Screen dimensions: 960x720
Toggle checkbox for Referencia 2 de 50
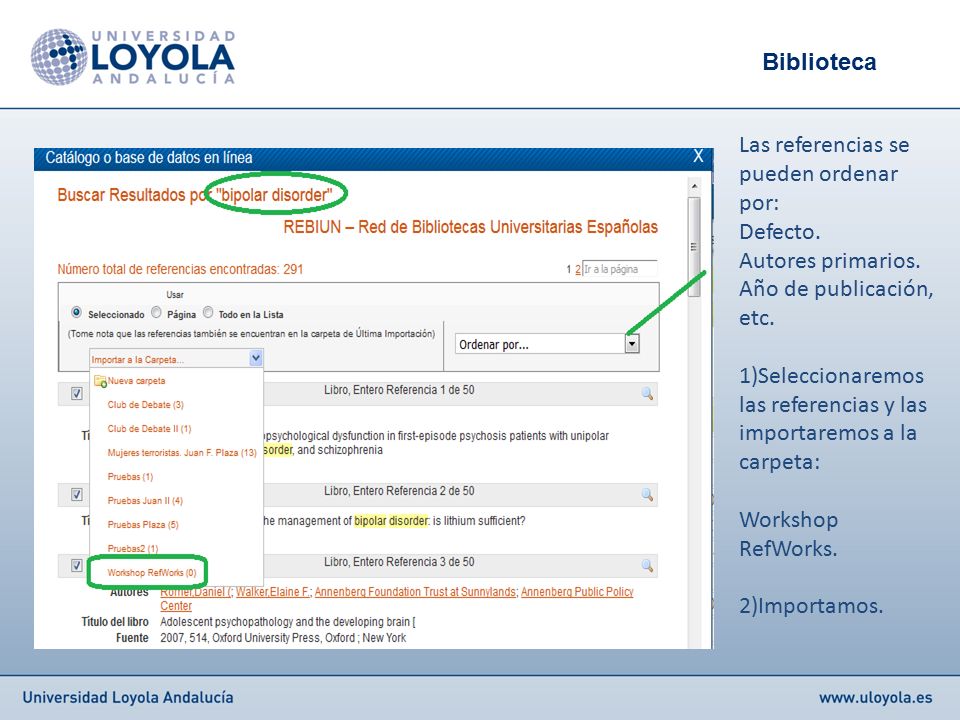(77, 495)
